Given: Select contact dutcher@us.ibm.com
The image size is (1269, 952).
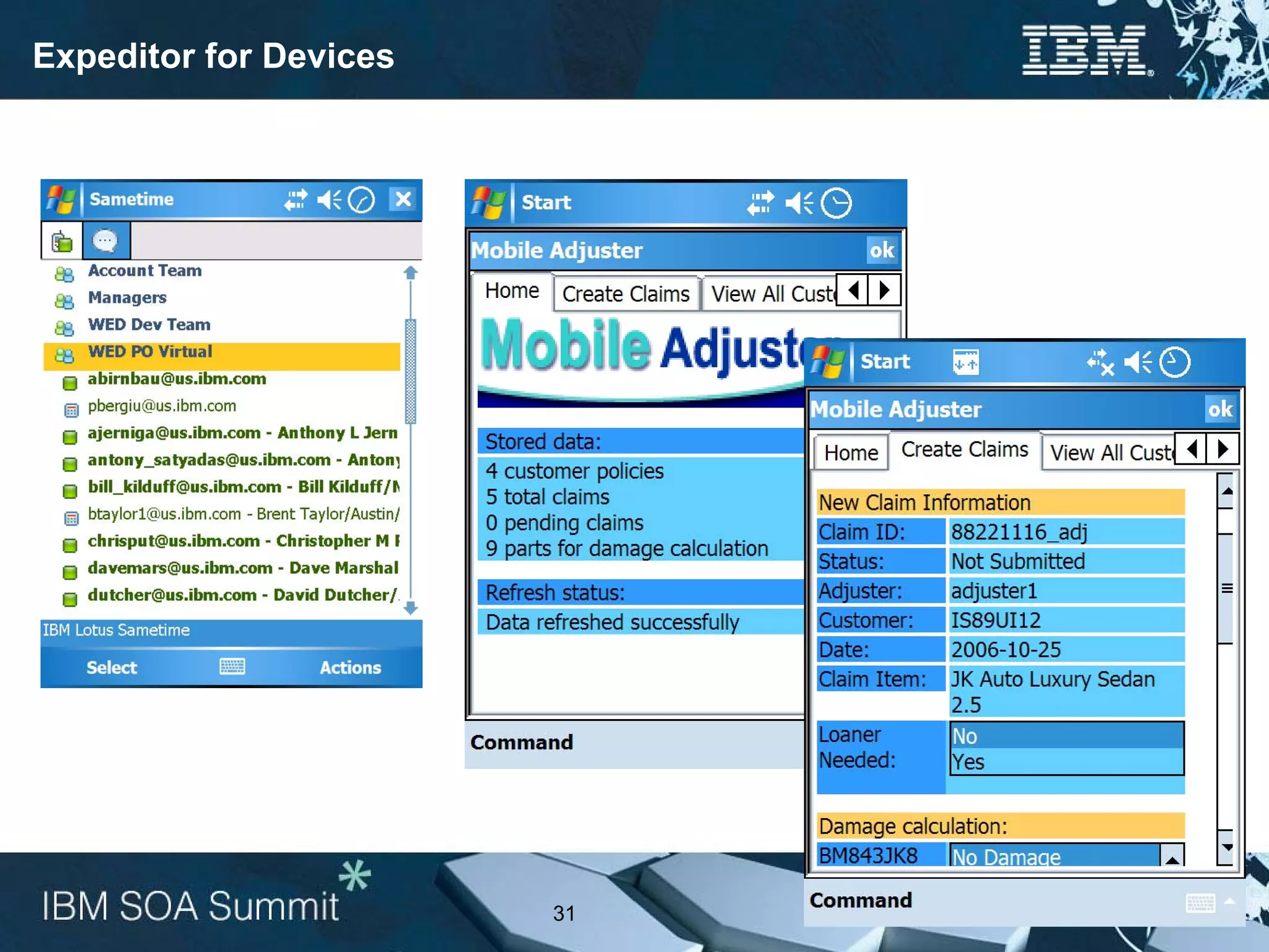Looking at the screenshot, I should [244, 595].
